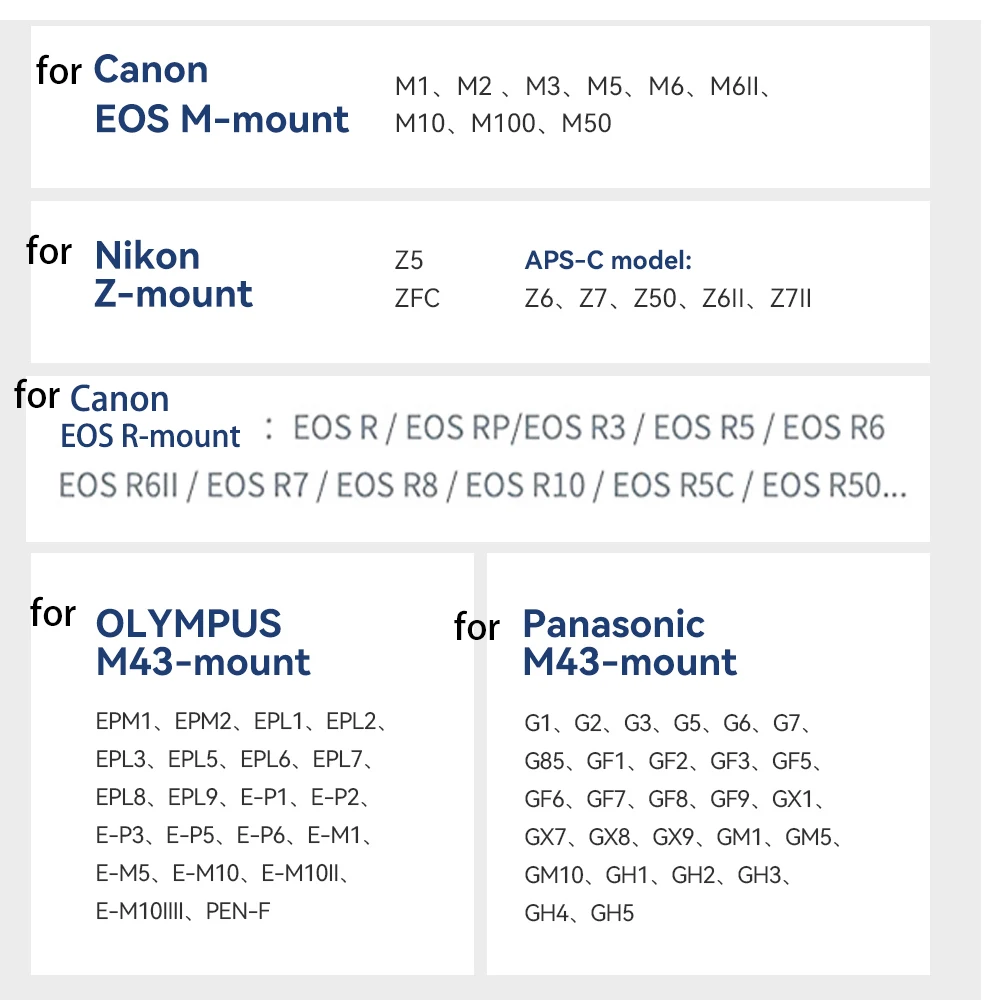Select the ZFC model text
The width and height of the screenshot is (1000, 1000).
(417, 298)
